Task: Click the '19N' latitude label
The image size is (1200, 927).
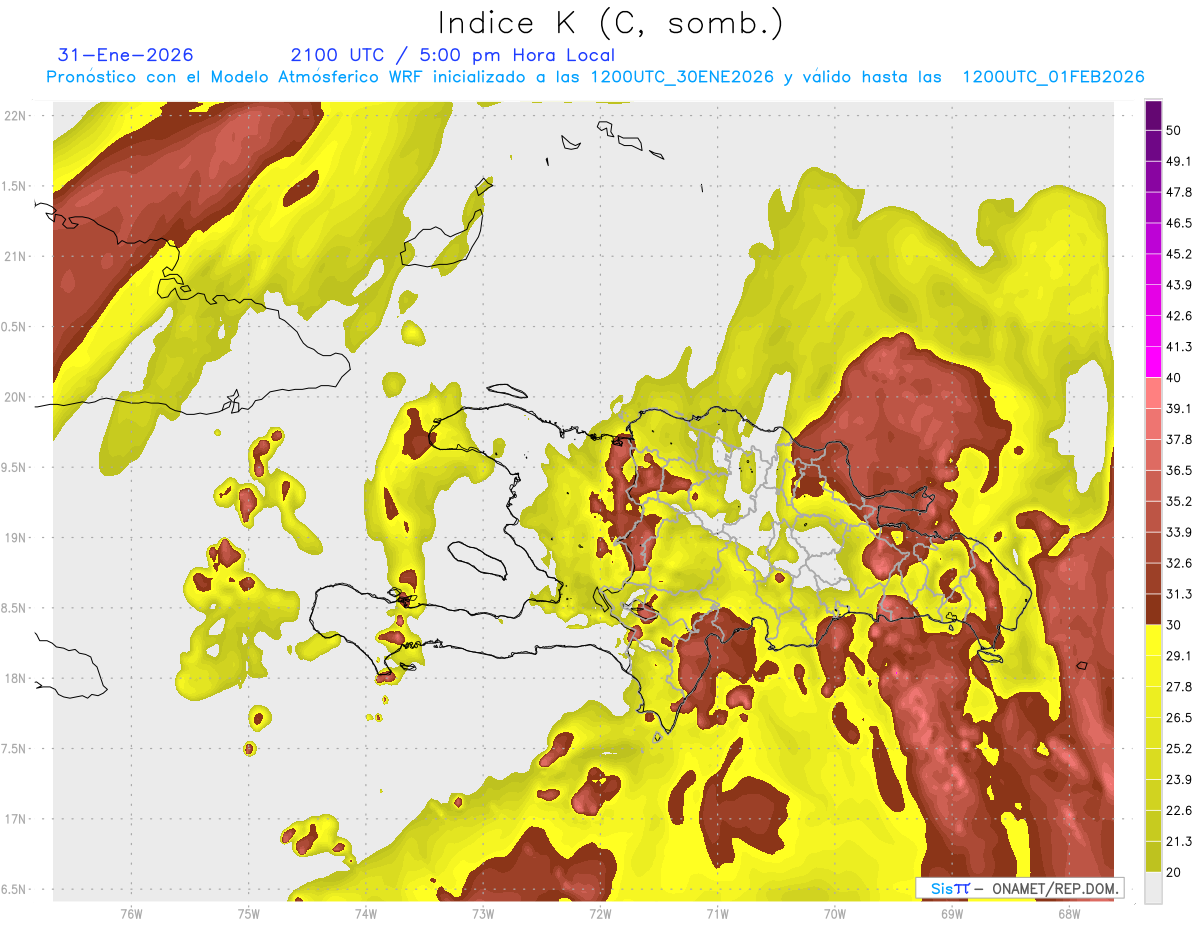Action: (x=15, y=537)
